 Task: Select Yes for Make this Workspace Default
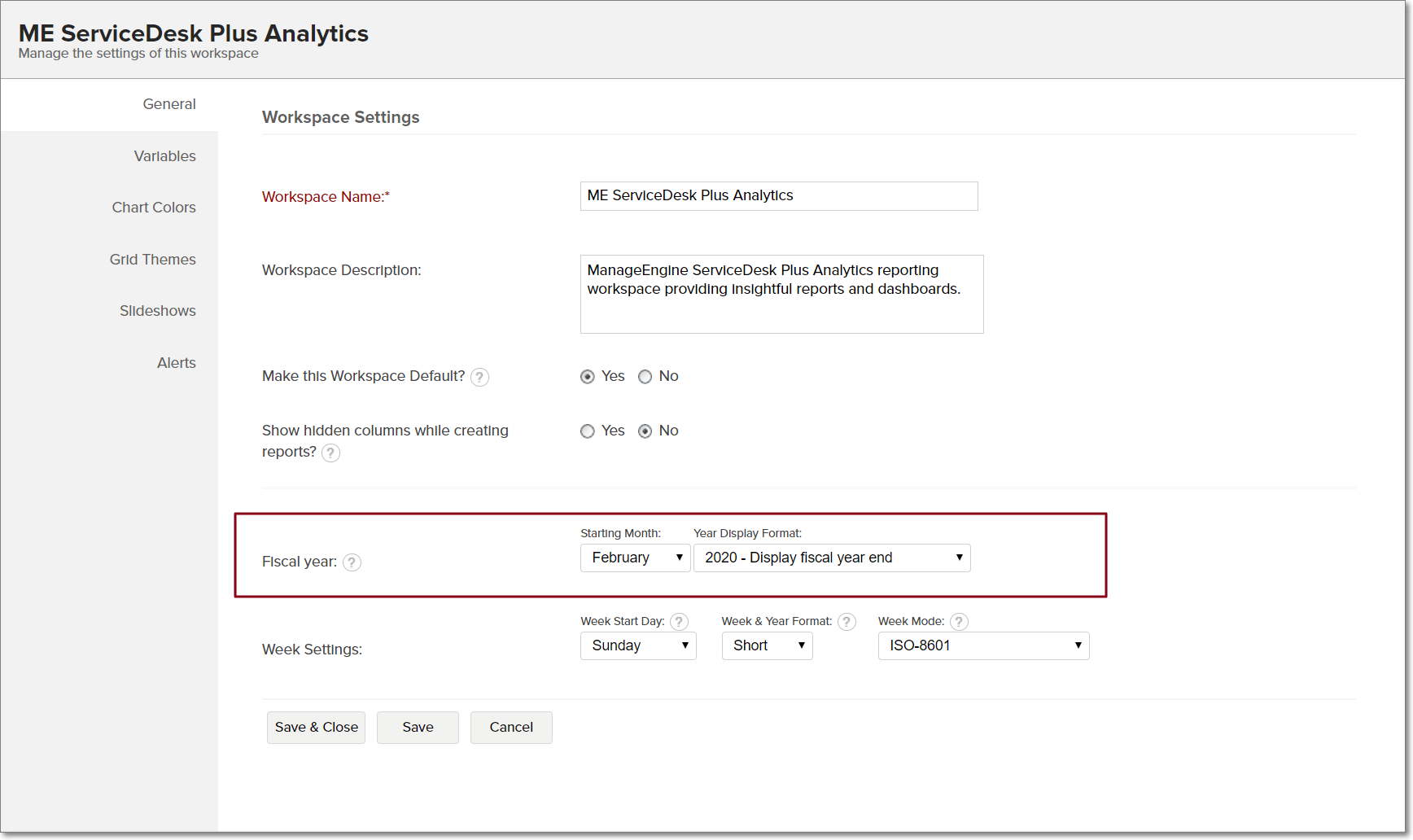pyautogui.click(x=588, y=377)
